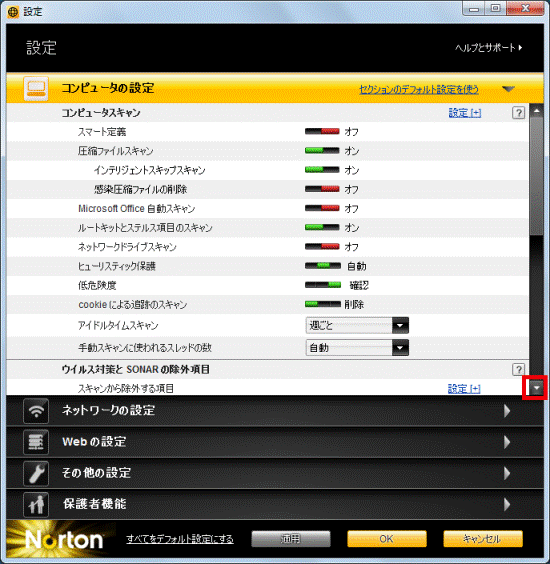Click すべてをデフォルト設定にする link
550x564 pixels.
(x=180, y=539)
